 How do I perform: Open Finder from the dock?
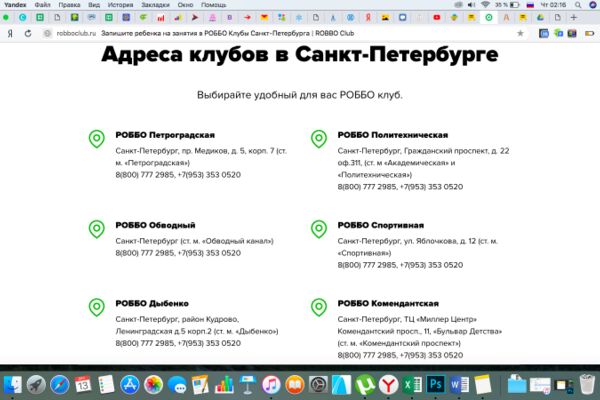point(12,384)
